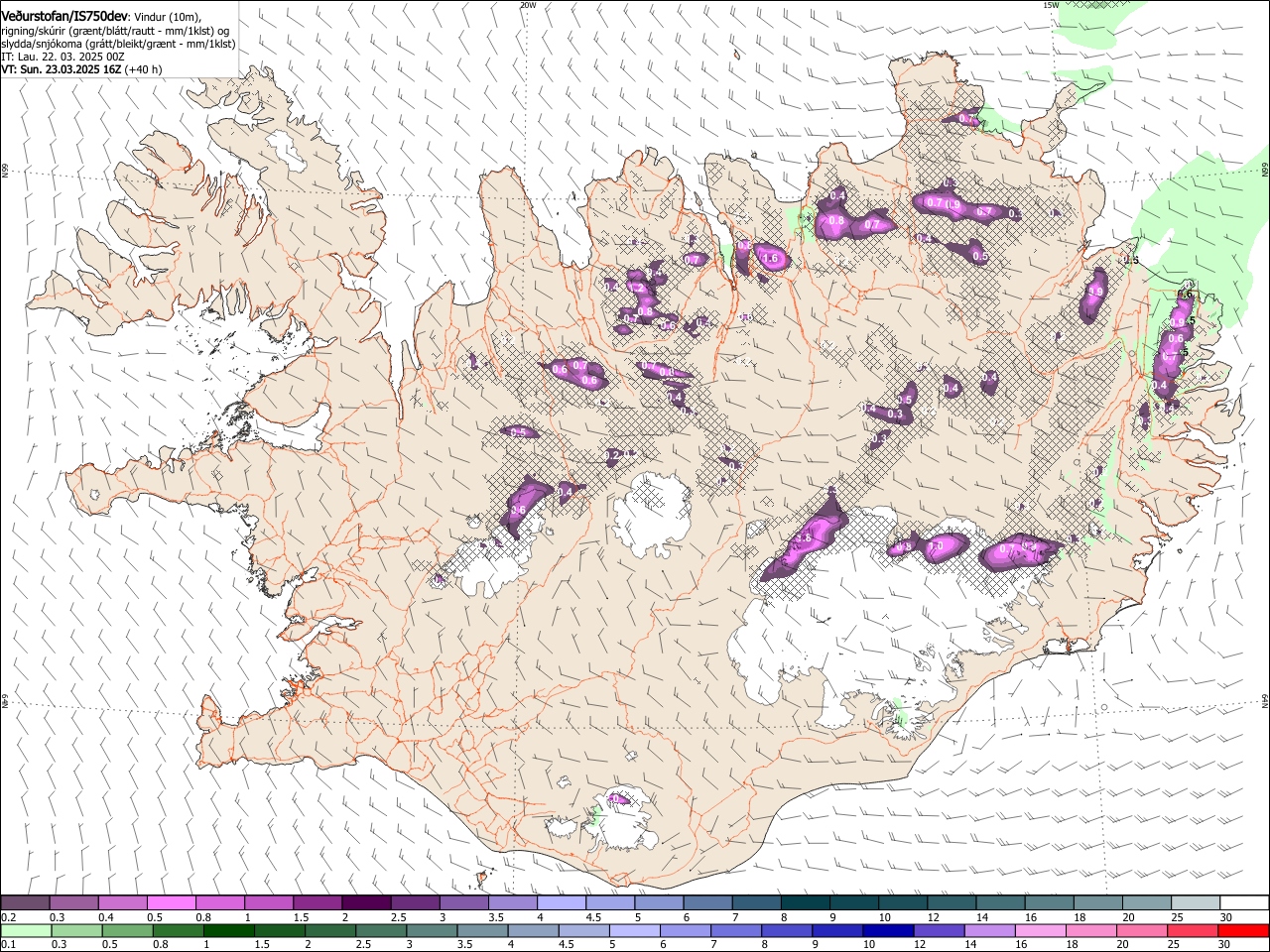This screenshot has height=952, width=1270.
Task: Select the 8–9 dark teal snow swatch
Action: tap(805, 902)
